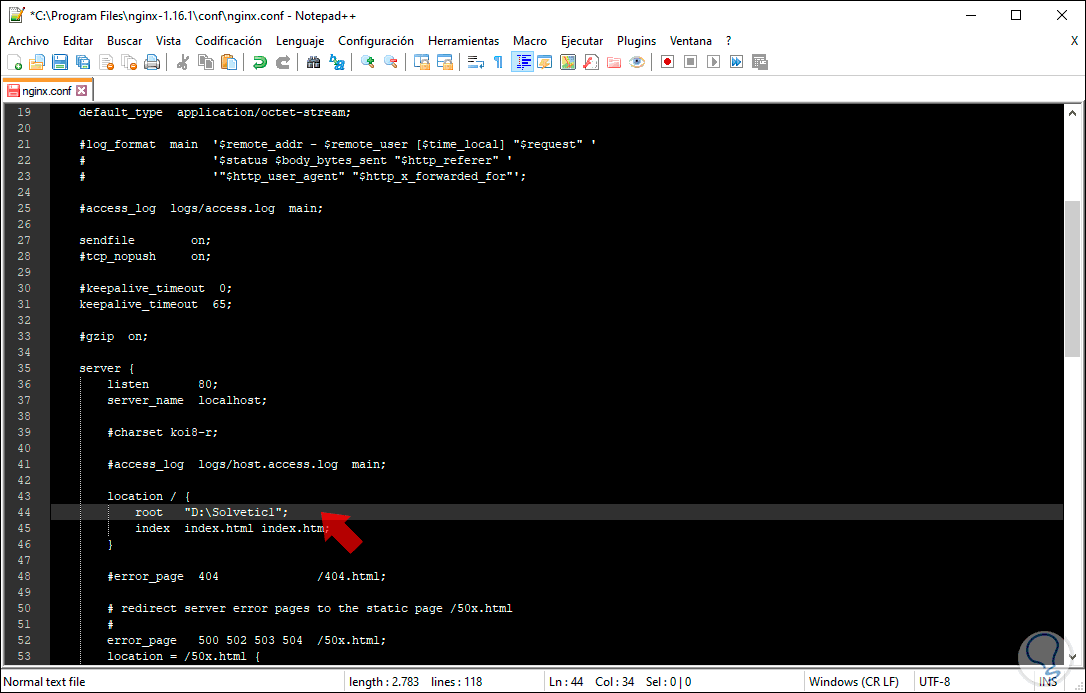Select the nginx.conf tab
Image resolution: width=1086 pixels, height=693 pixels.
pos(47,91)
